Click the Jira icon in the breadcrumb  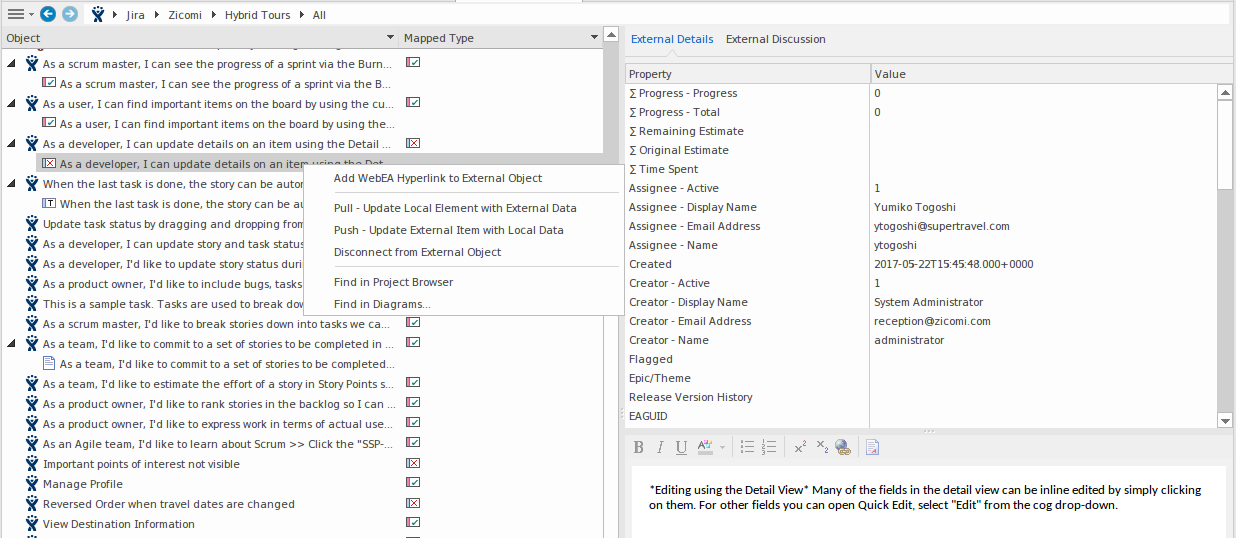pos(98,15)
